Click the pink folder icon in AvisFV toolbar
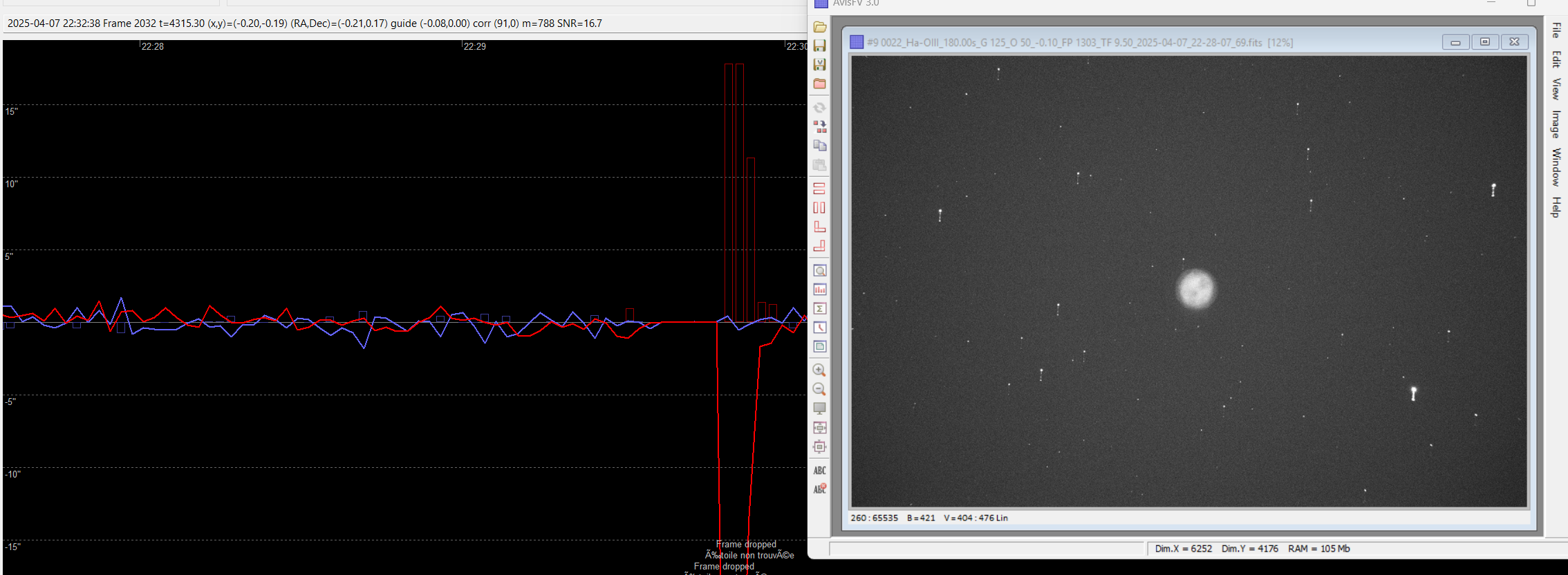 click(819, 84)
